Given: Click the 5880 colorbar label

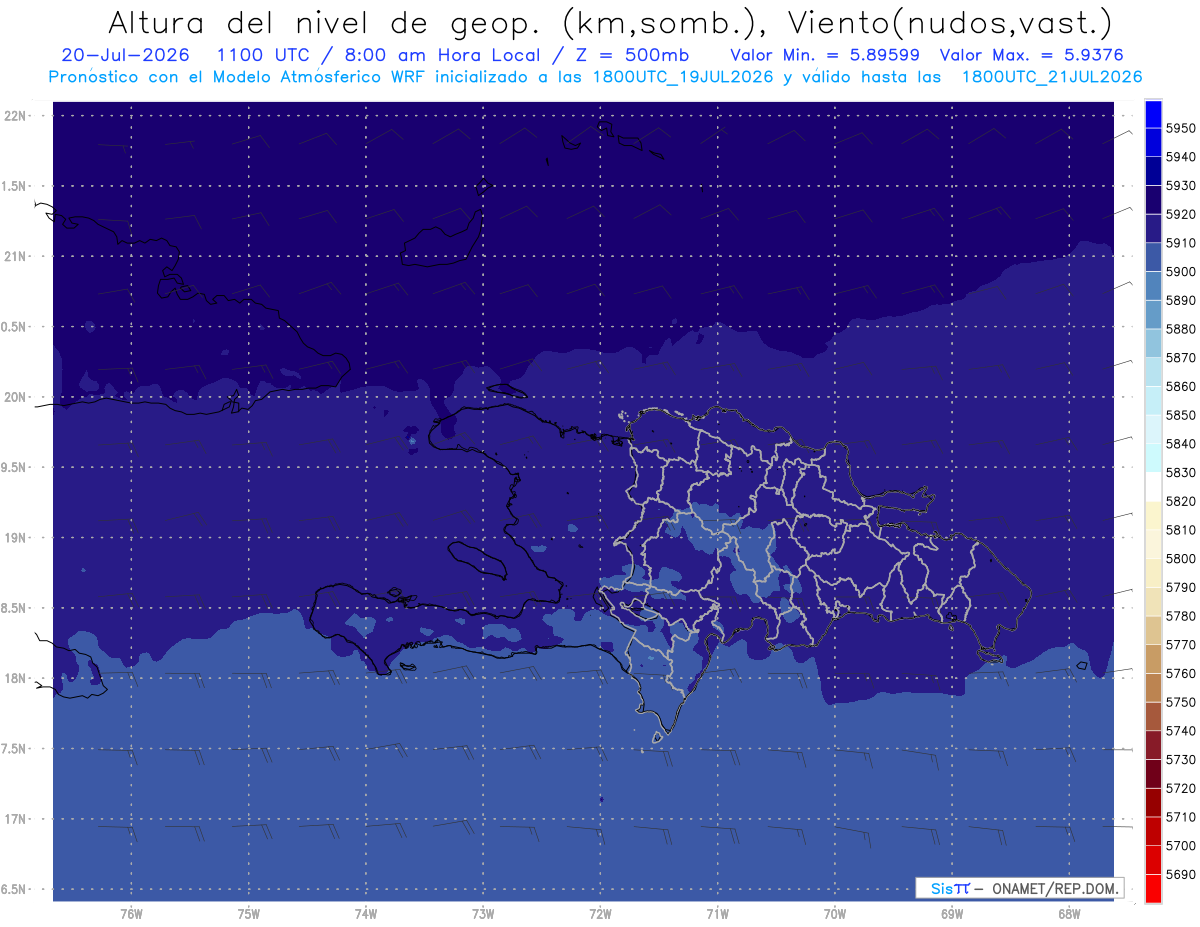Looking at the screenshot, I should (1181, 329).
